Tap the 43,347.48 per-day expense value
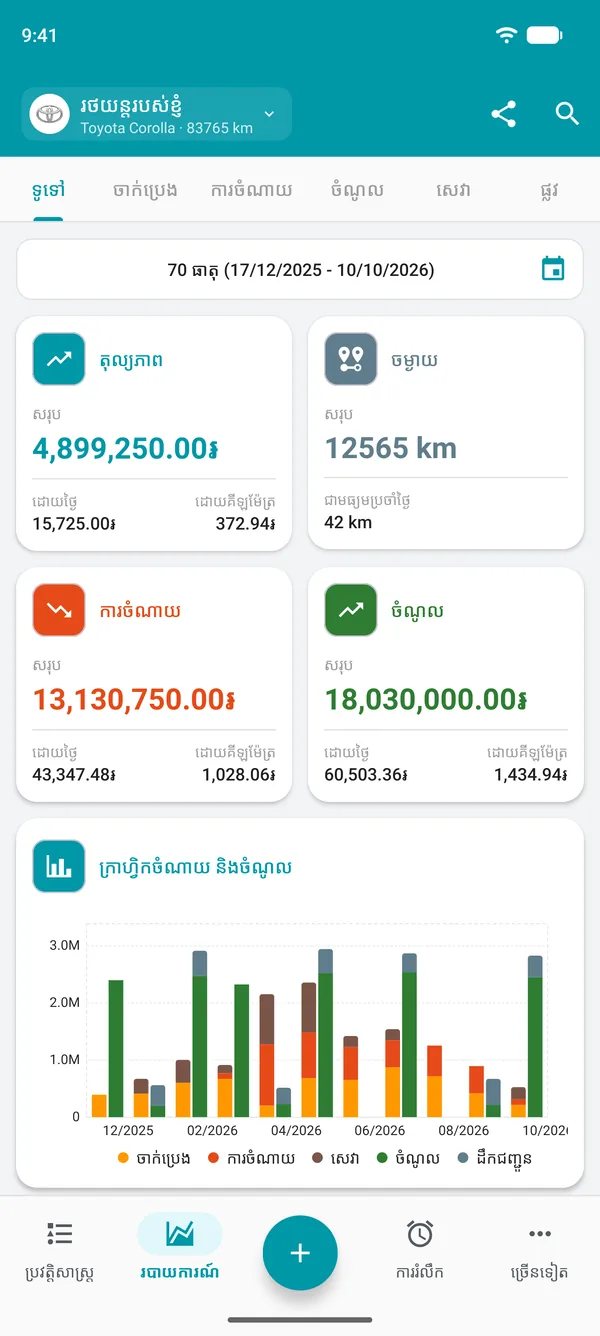This screenshot has width=600, height=1336. 74,774
